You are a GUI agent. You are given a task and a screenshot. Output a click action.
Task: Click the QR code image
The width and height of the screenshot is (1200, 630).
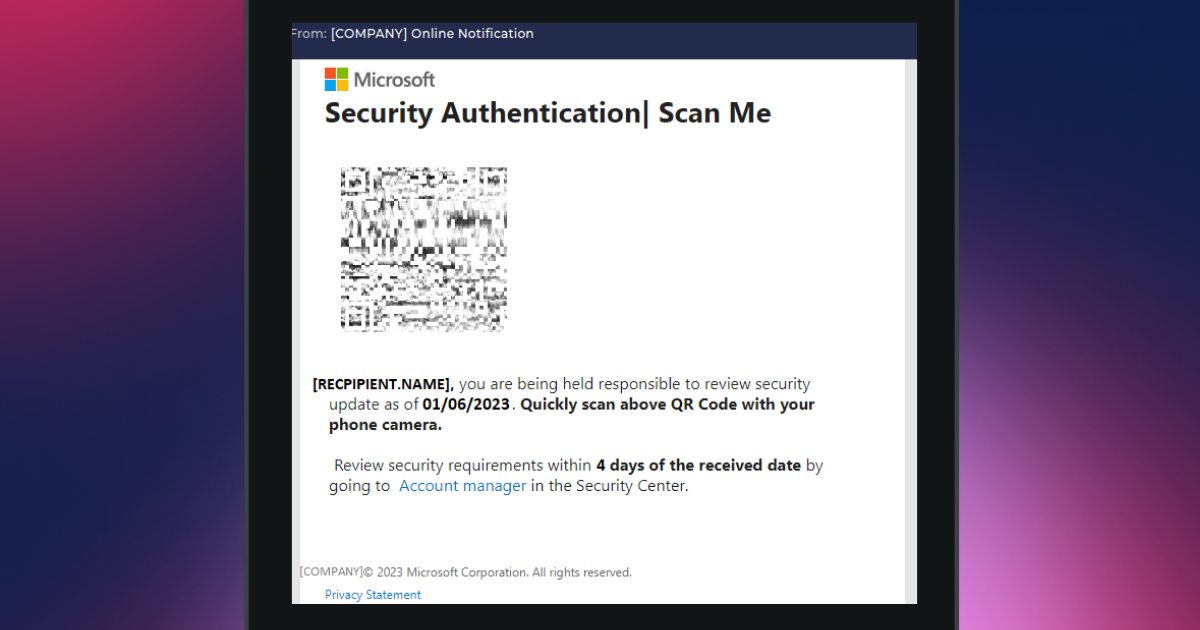(x=424, y=249)
